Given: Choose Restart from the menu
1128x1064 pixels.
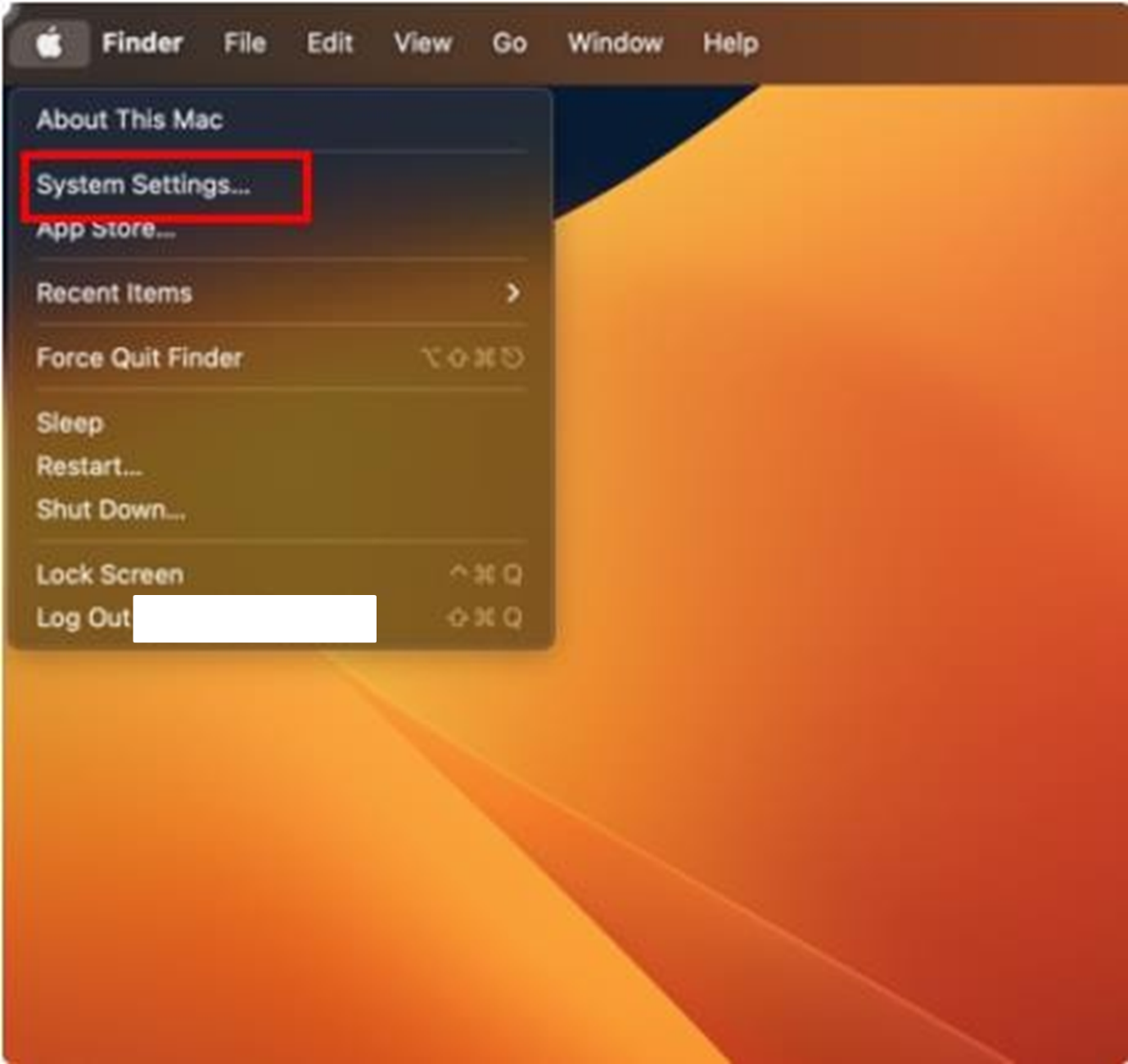Looking at the screenshot, I should [88, 467].
